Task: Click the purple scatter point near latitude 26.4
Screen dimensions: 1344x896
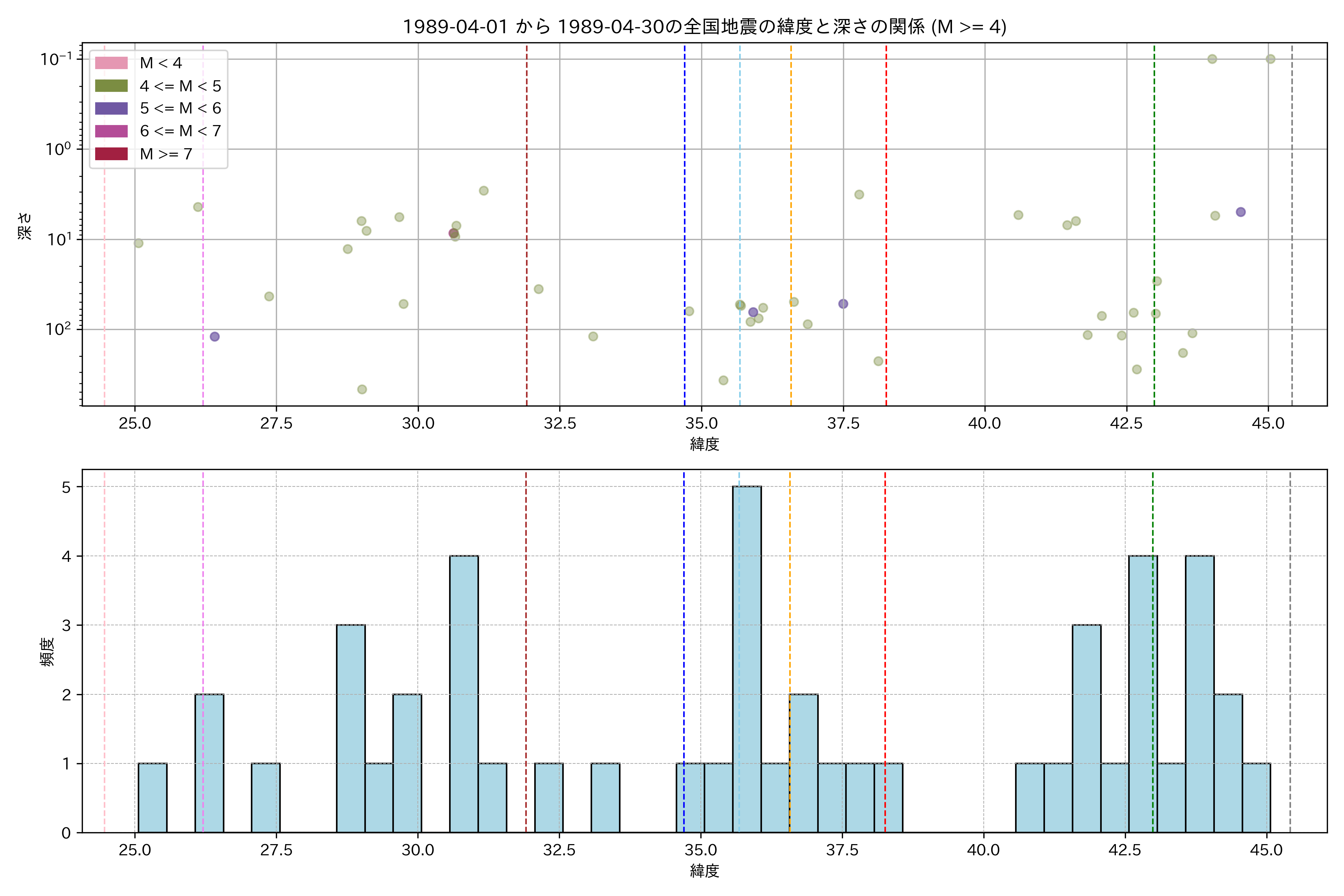Action: [x=214, y=337]
